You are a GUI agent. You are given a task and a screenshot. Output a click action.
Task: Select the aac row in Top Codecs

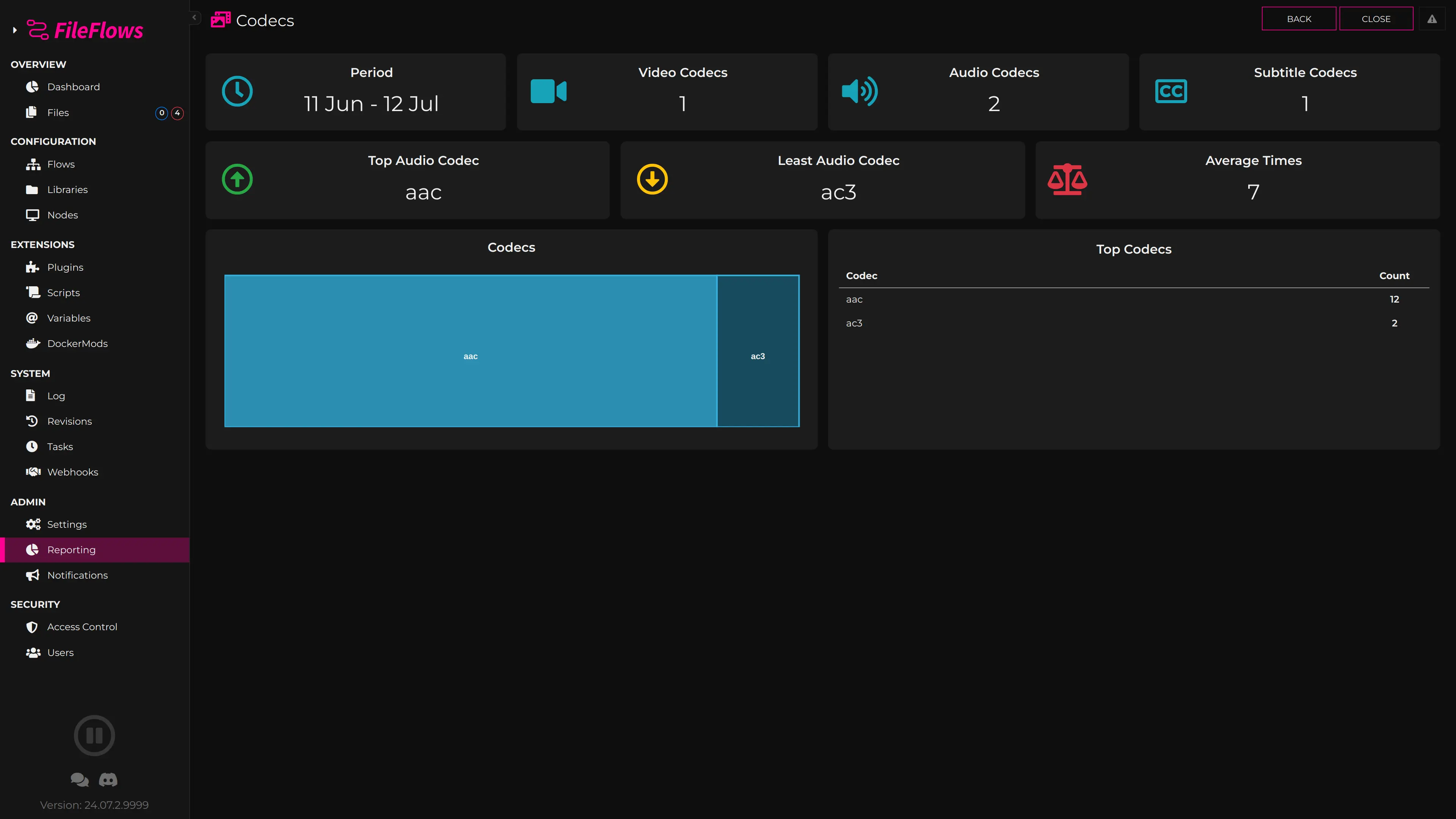coord(1134,300)
